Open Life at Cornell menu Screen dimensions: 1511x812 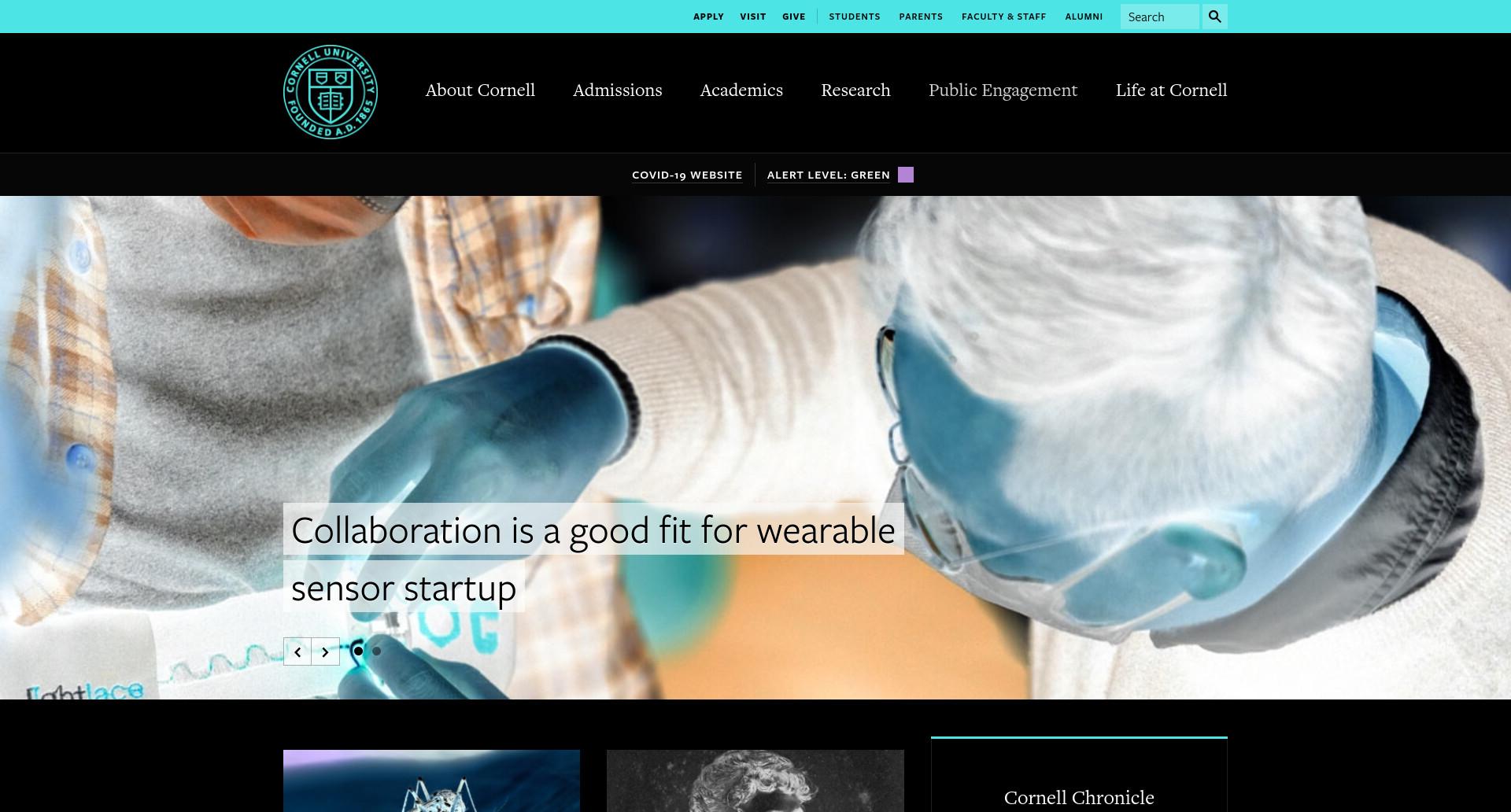pyautogui.click(x=1171, y=90)
